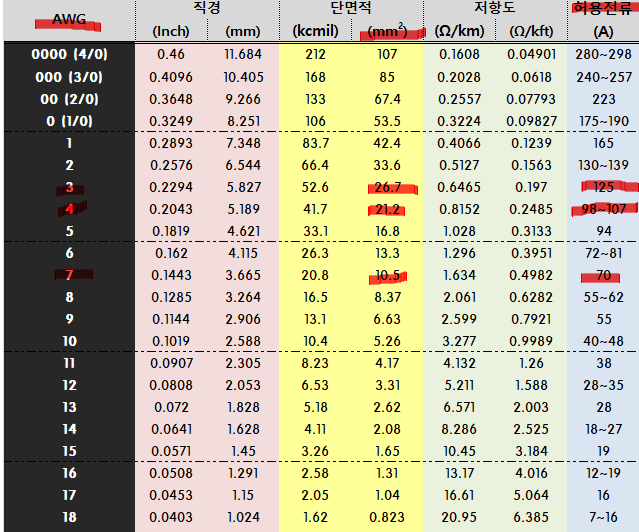
Task: Select the 21.2 area cell
Action: pos(387,209)
